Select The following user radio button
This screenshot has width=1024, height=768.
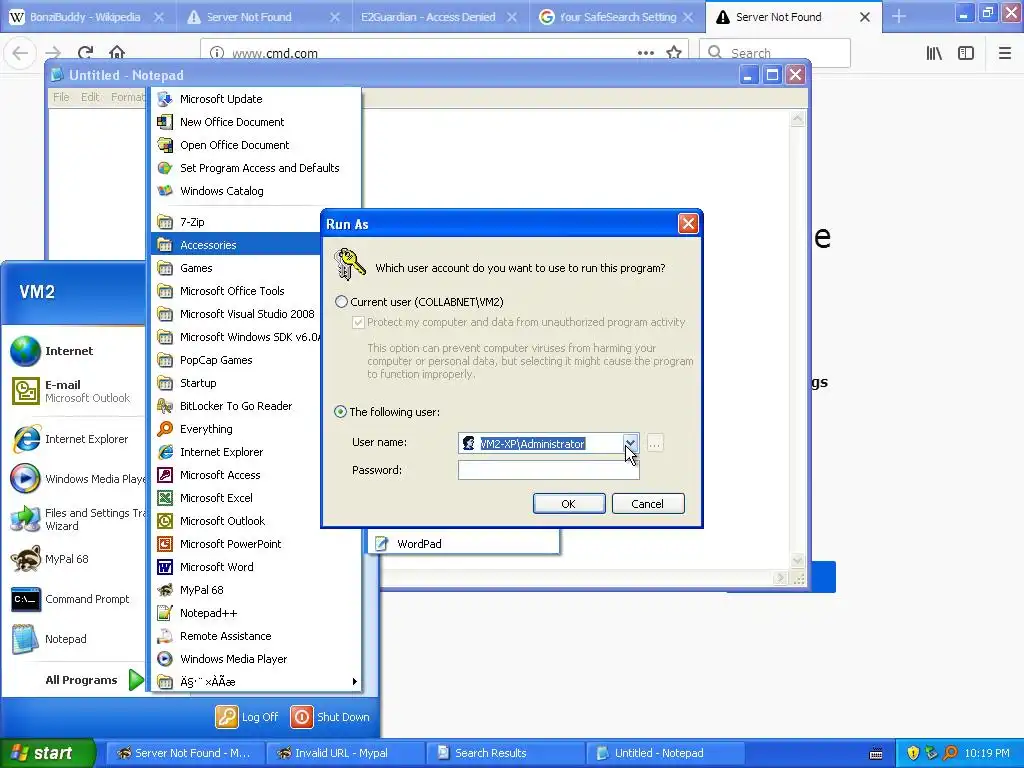[340, 412]
